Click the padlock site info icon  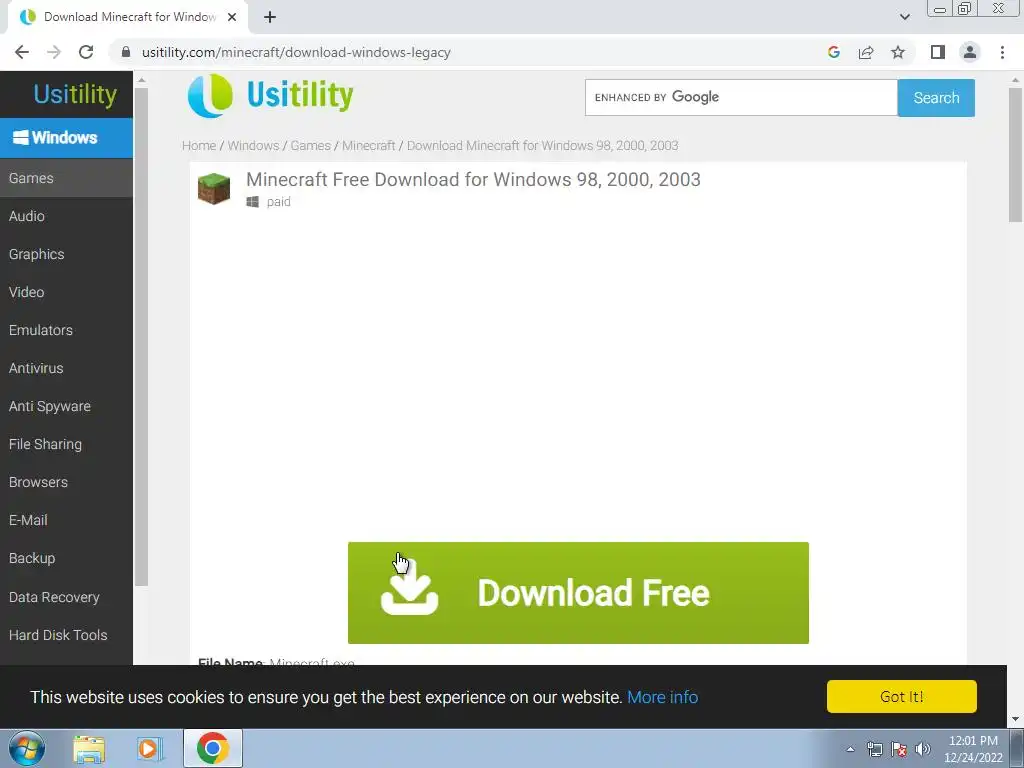tap(126, 52)
